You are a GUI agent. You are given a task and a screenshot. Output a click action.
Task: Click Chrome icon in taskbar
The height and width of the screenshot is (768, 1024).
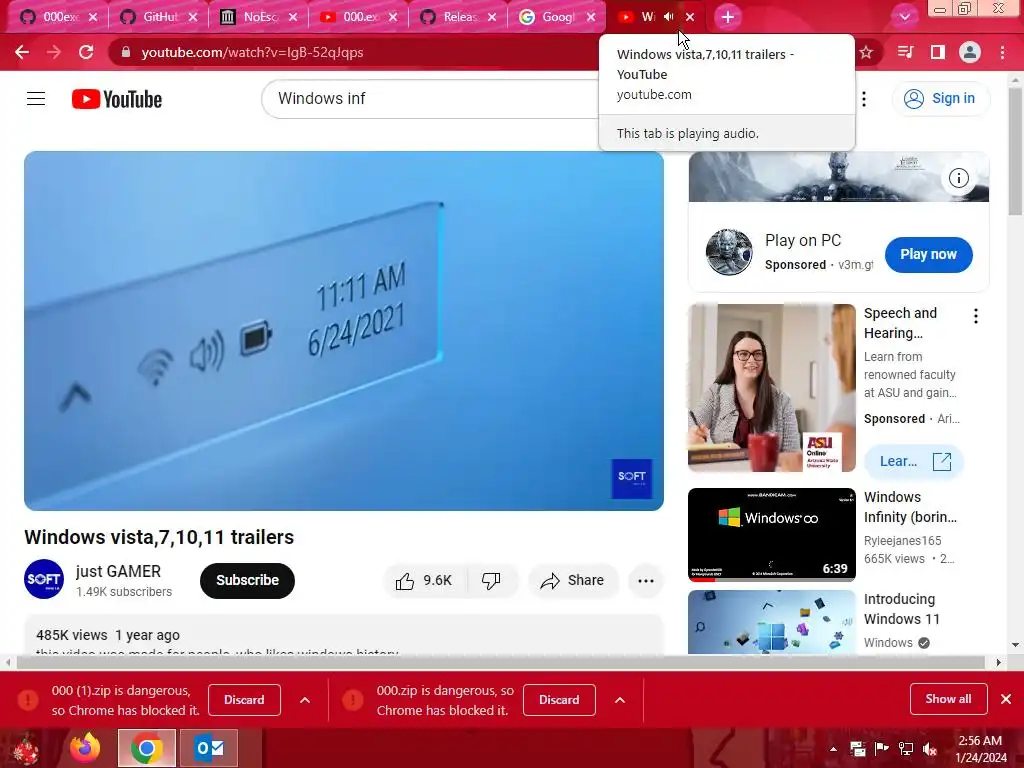tap(146, 748)
